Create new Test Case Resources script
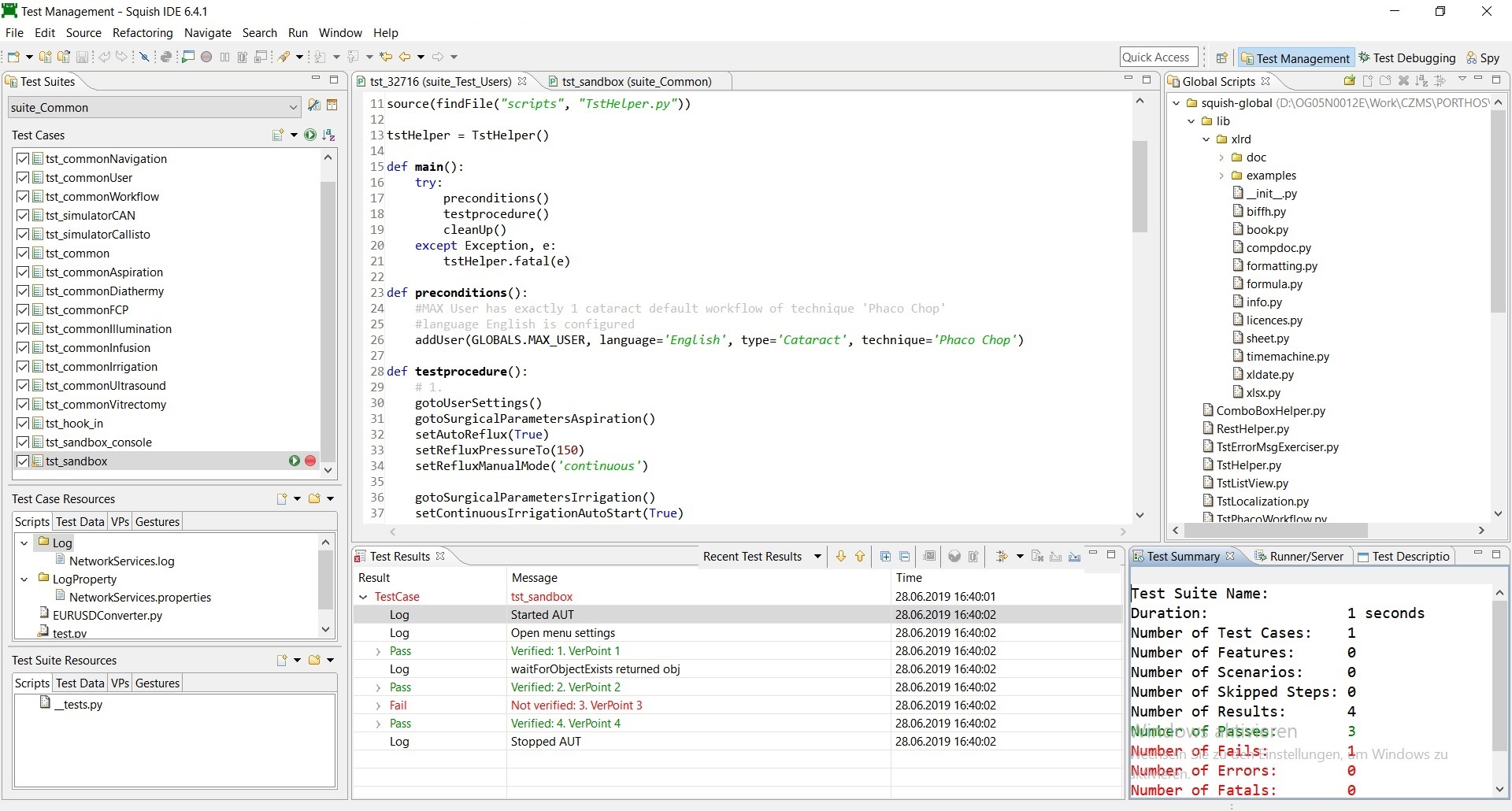The height and width of the screenshot is (811, 1512). [x=283, y=498]
